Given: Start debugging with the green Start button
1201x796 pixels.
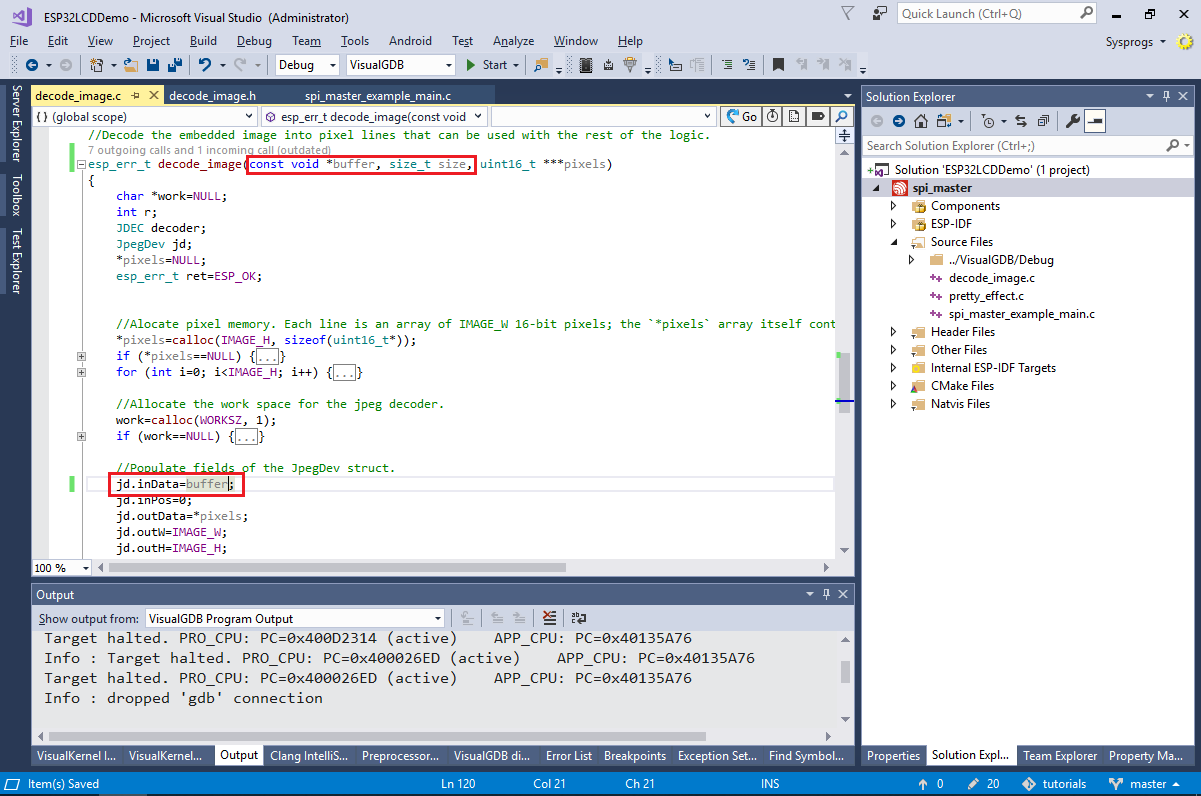Looking at the screenshot, I should 487,65.
